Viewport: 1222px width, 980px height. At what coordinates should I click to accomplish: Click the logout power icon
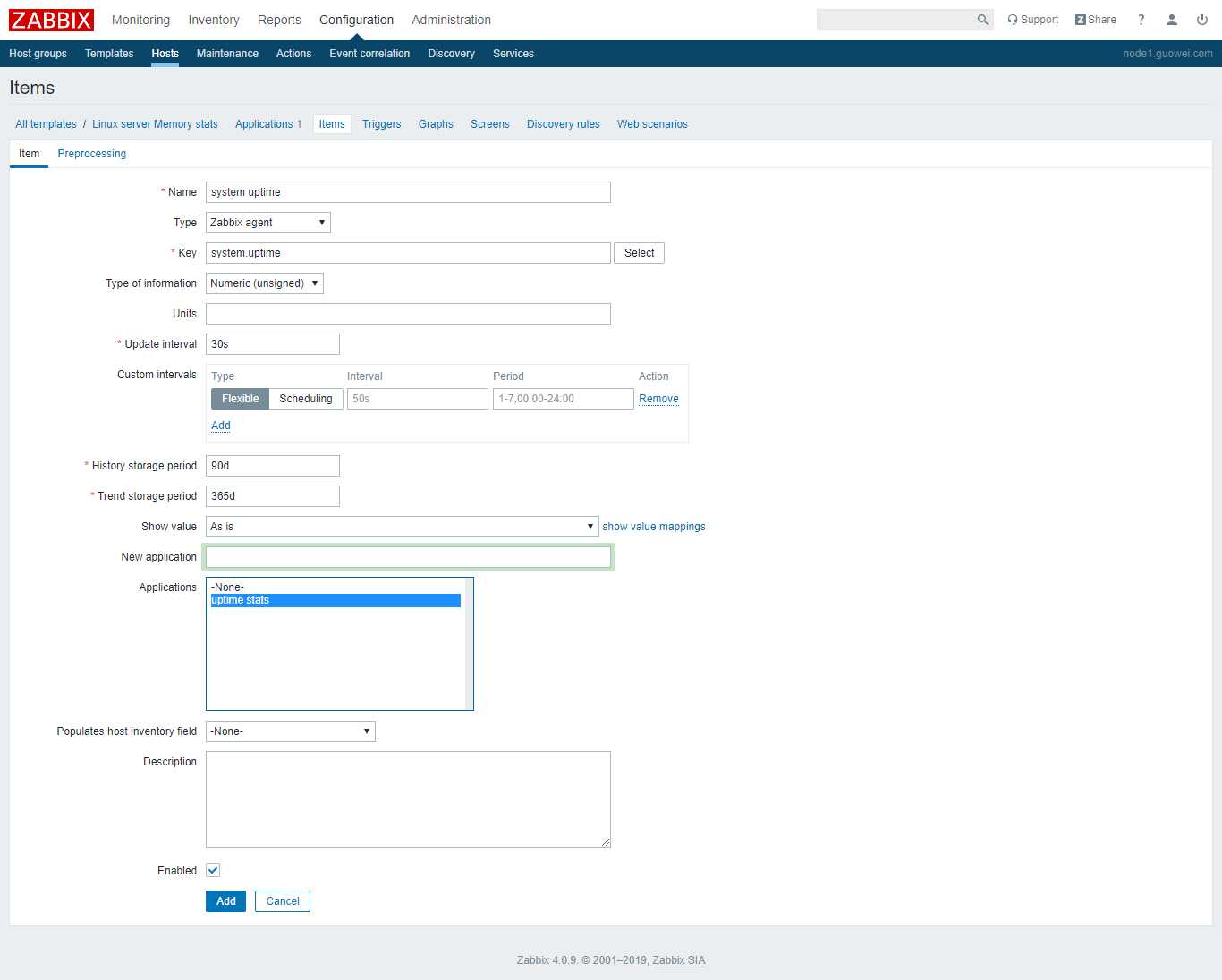pos(1202,20)
